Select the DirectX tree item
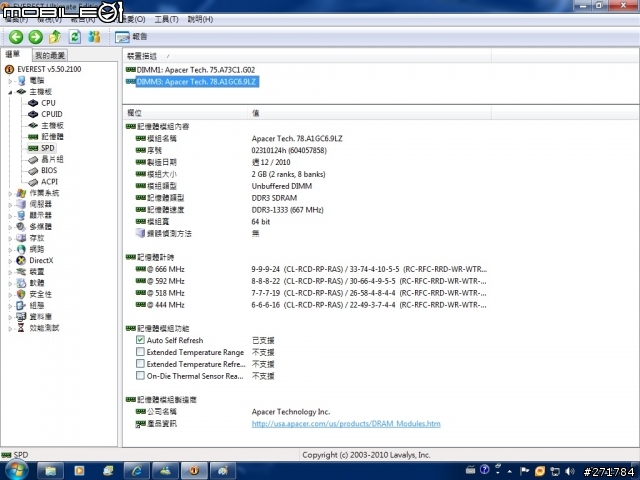 click(x=41, y=260)
